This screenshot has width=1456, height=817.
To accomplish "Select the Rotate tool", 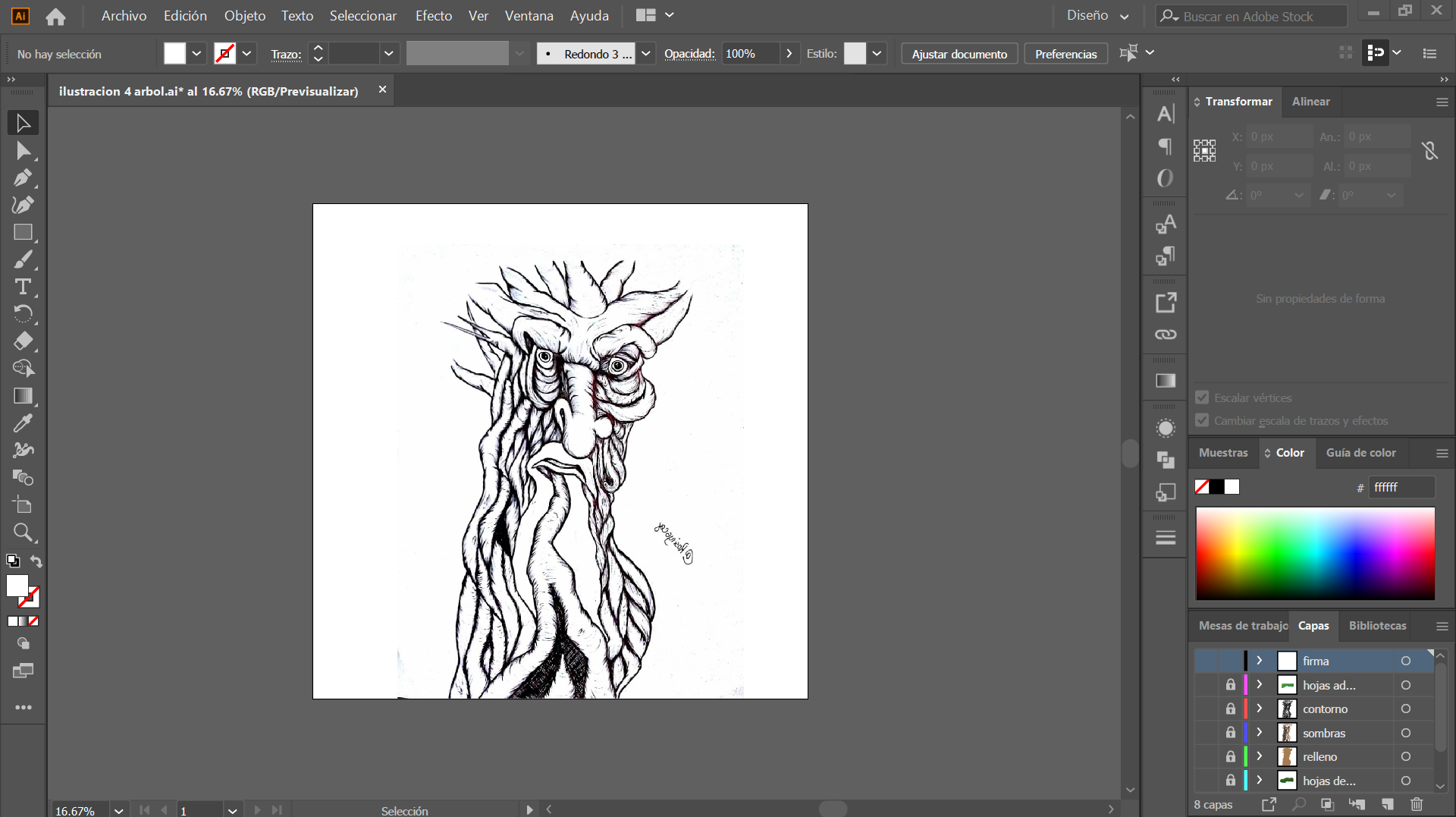I will [x=23, y=314].
